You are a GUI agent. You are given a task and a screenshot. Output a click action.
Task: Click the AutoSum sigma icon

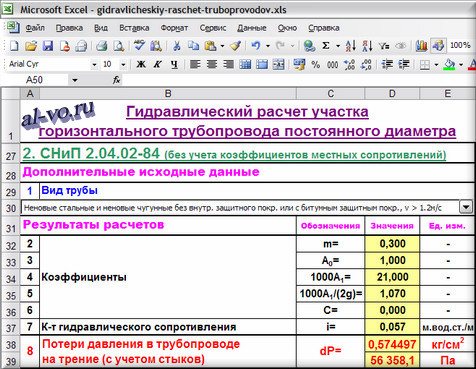[x=326, y=46]
